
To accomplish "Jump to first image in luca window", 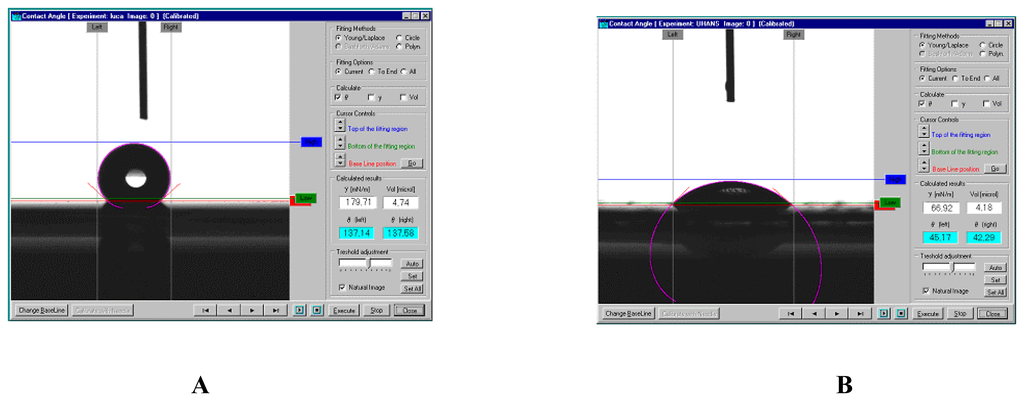I will [x=205, y=310].
